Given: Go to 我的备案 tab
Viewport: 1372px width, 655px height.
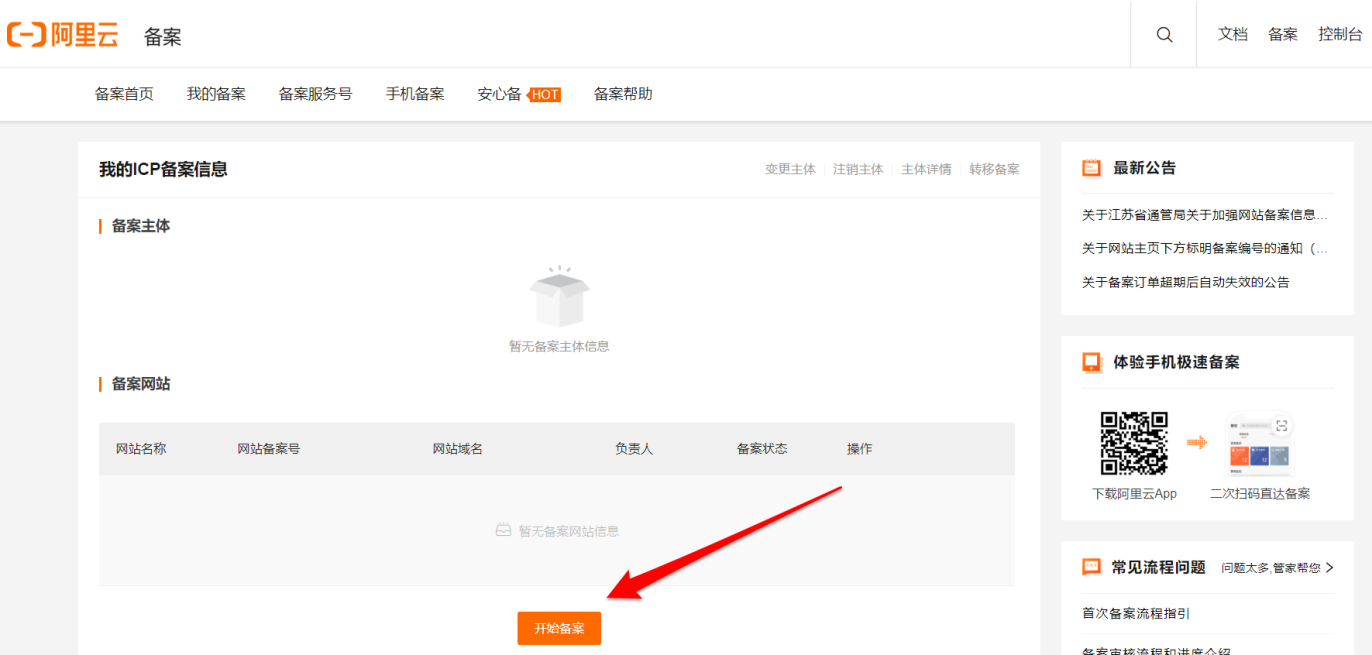Looking at the screenshot, I should pyautogui.click(x=216, y=94).
